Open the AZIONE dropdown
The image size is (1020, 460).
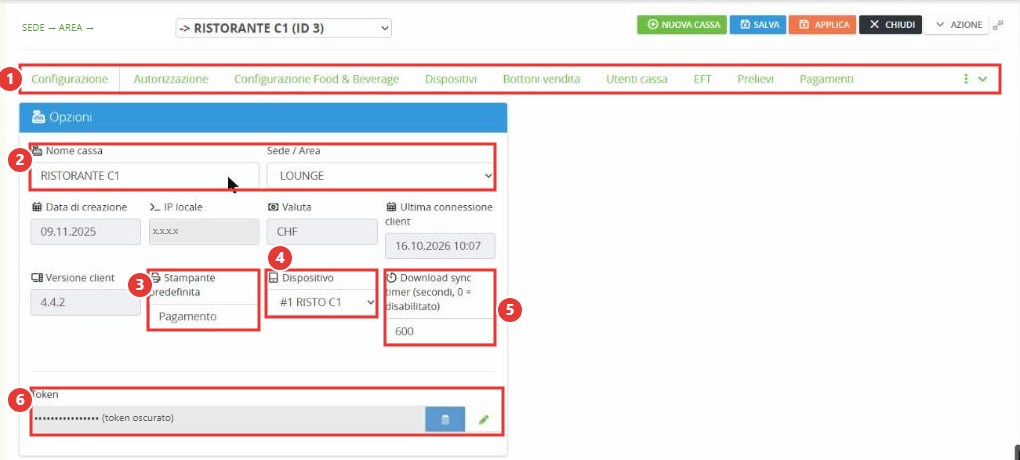[x=957, y=25]
